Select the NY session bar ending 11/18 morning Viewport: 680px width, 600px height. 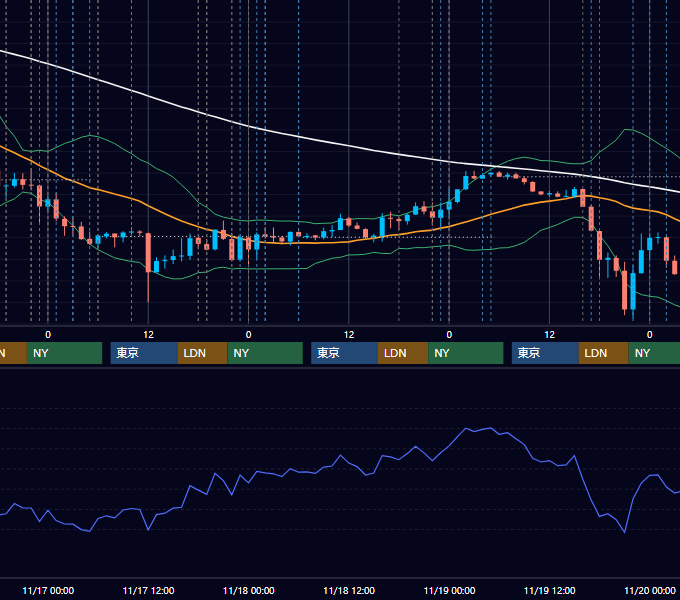265,353
